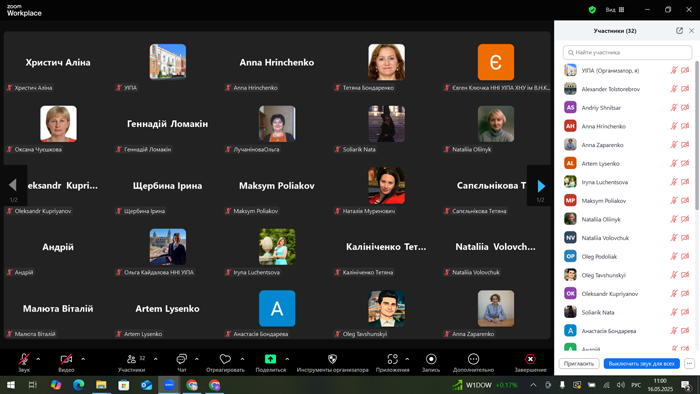Screen dimensions: 700x394
Task: Open Windows notification center icon
Action: click(x=686, y=385)
